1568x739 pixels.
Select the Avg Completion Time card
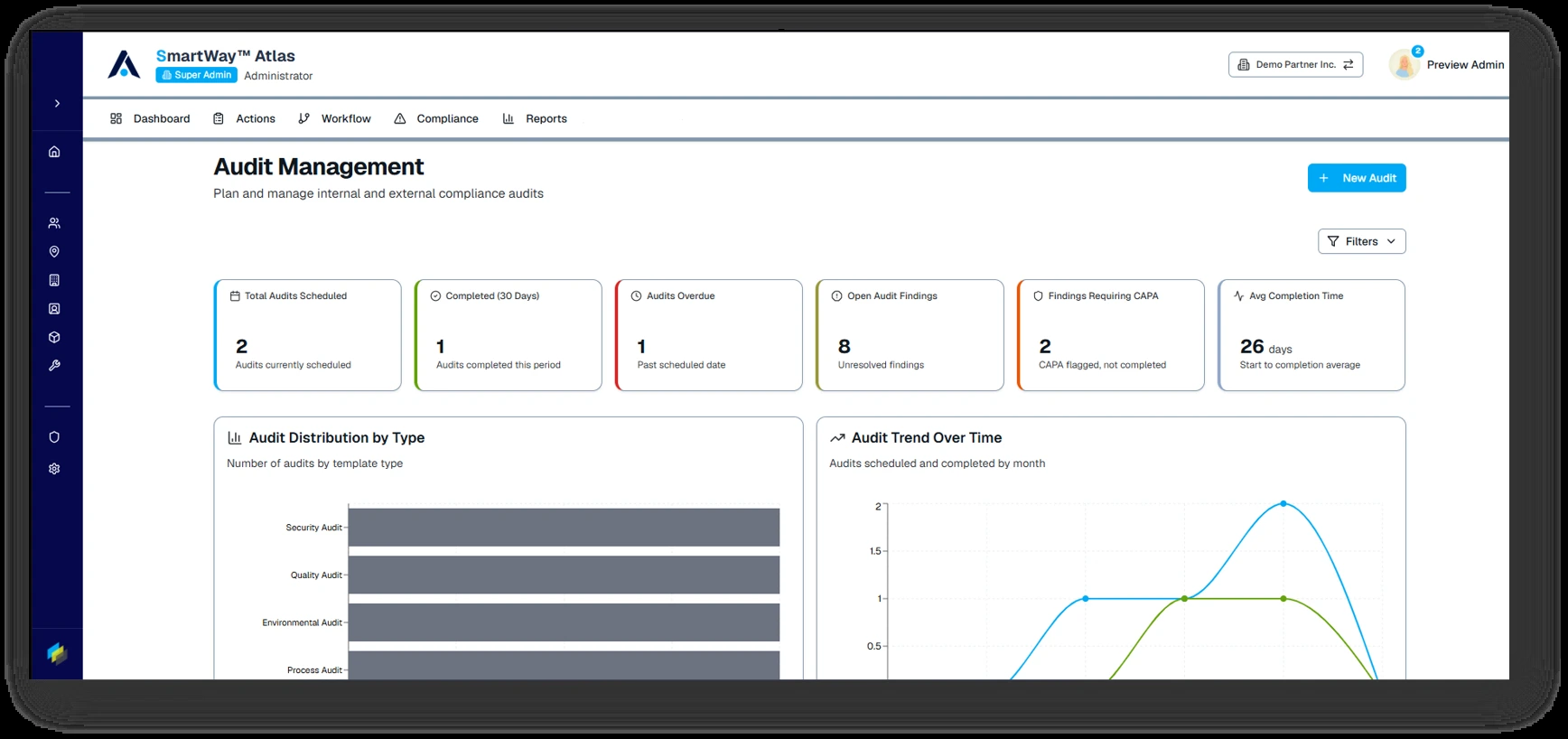(x=1311, y=335)
